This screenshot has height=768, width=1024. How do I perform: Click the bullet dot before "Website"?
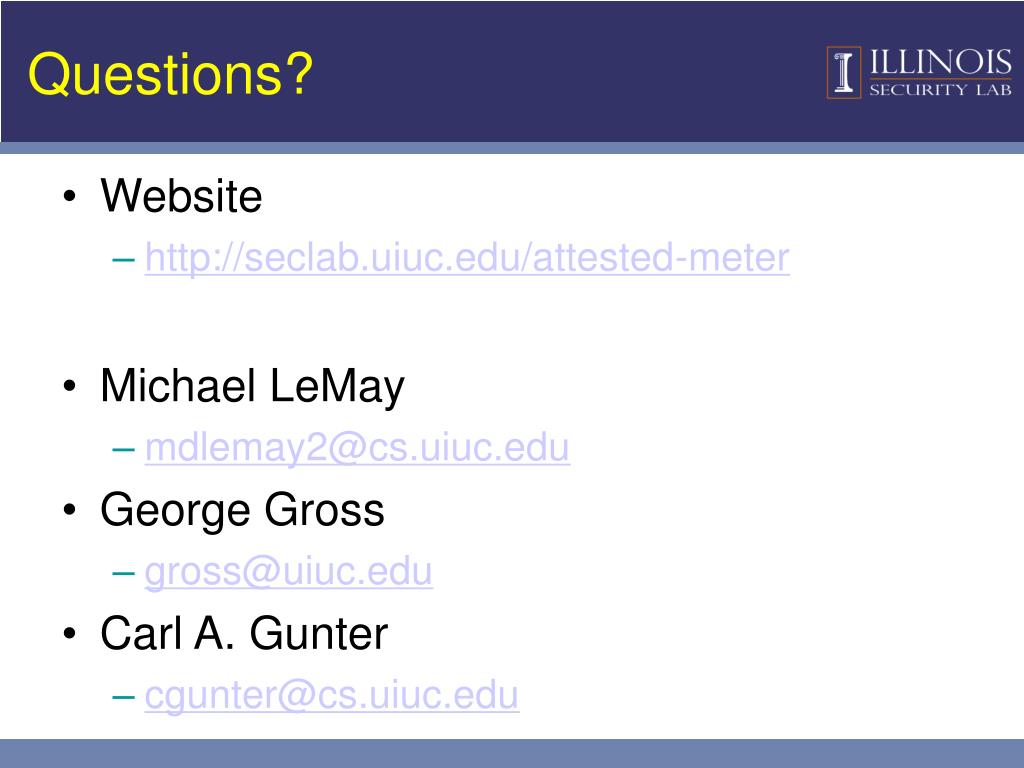pyautogui.click(x=70, y=196)
